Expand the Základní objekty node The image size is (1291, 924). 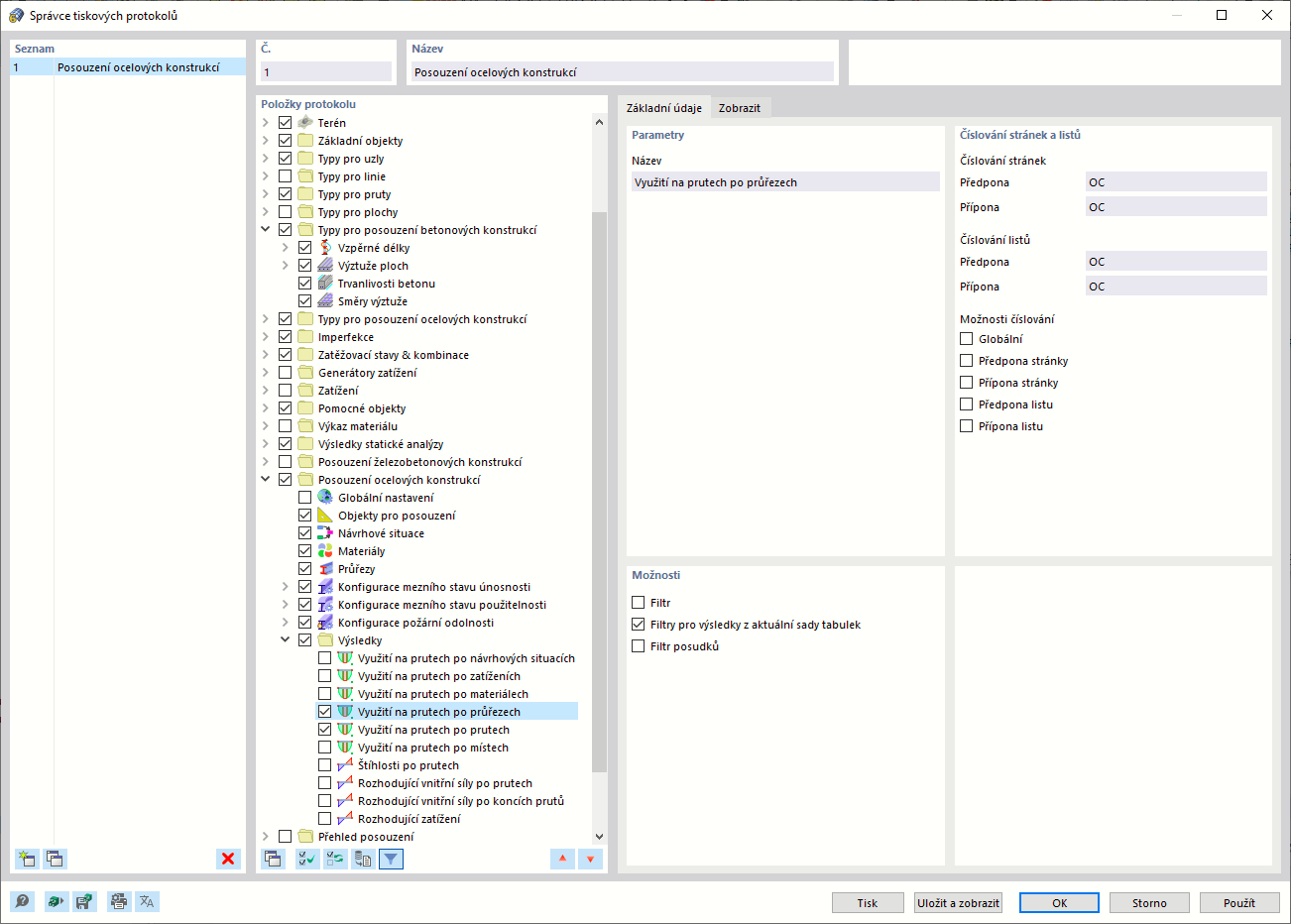pyautogui.click(x=266, y=141)
